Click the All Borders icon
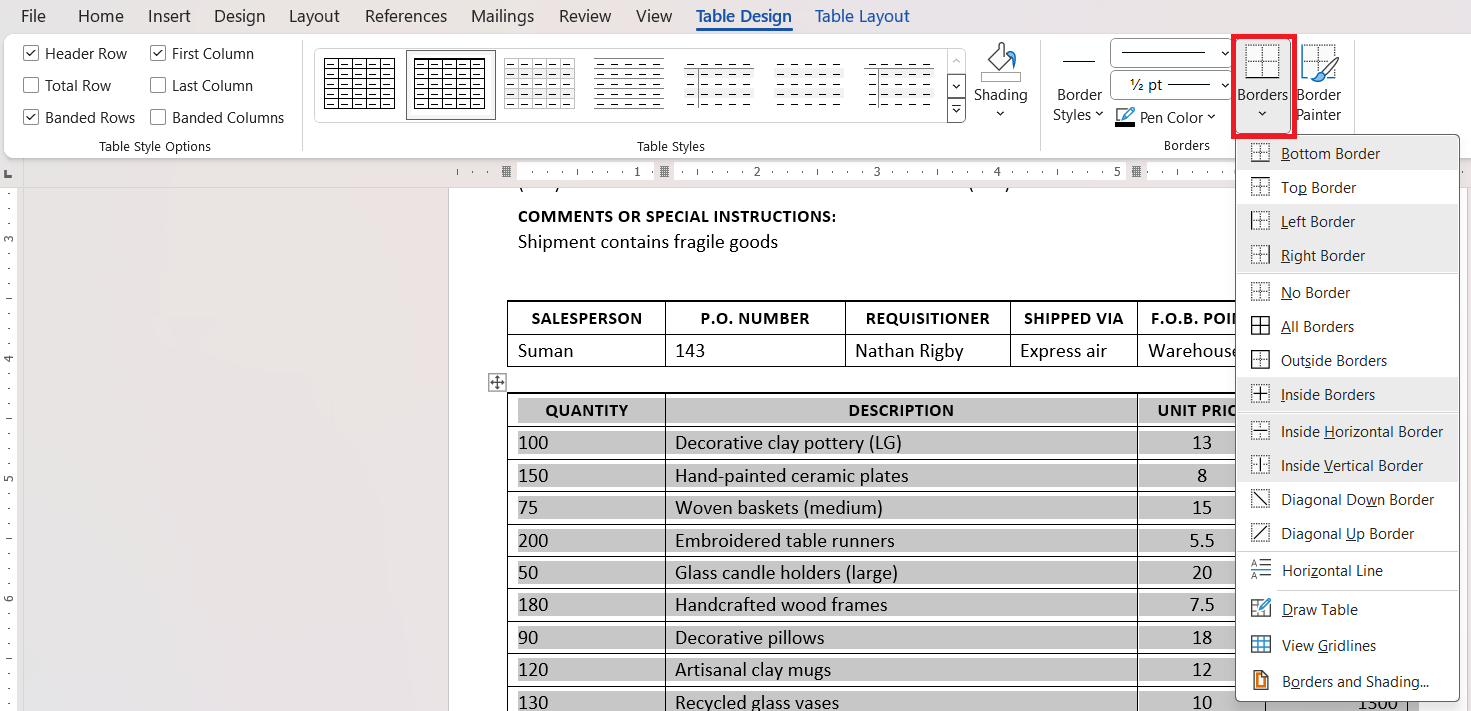The image size is (1471, 711). (1261, 327)
